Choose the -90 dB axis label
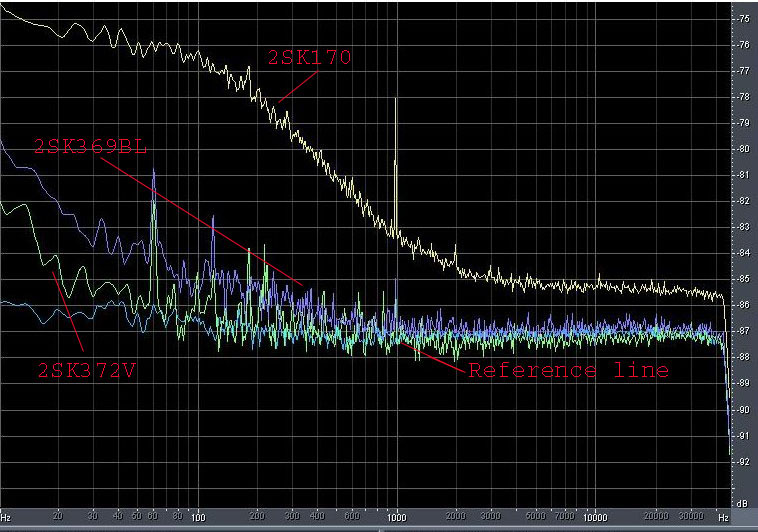 [743, 410]
